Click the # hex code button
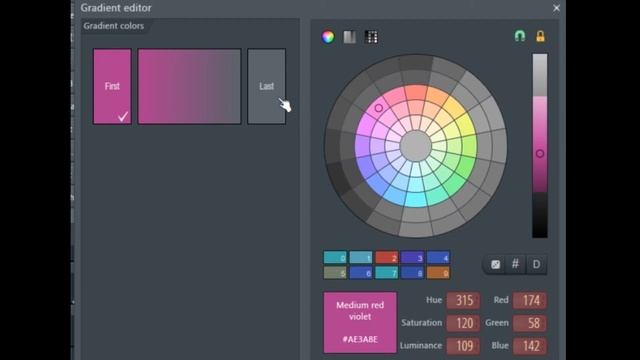This screenshot has width=640, height=360. 516,264
